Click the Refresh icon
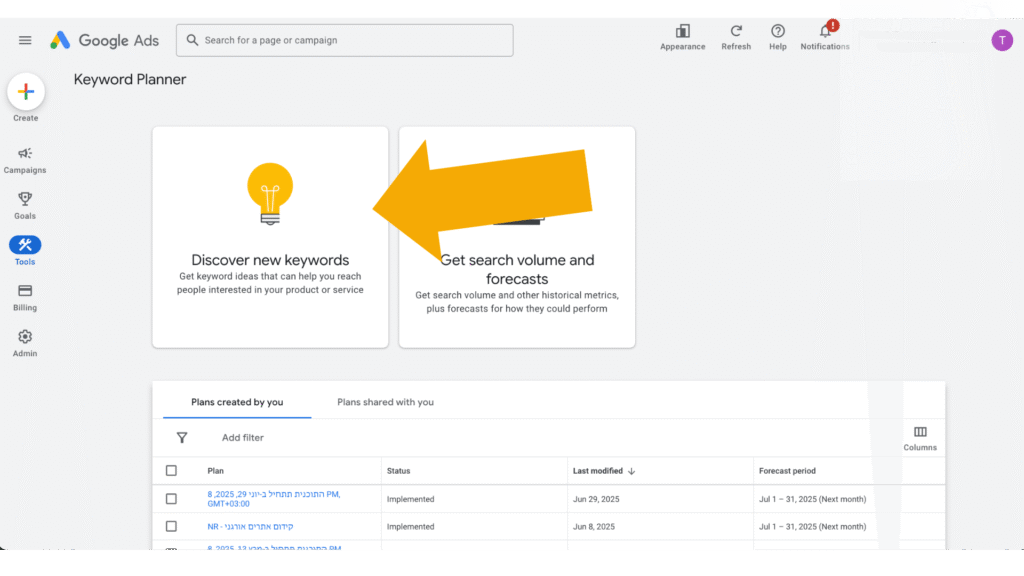Screen dimensions: 1024x576 coord(736,32)
